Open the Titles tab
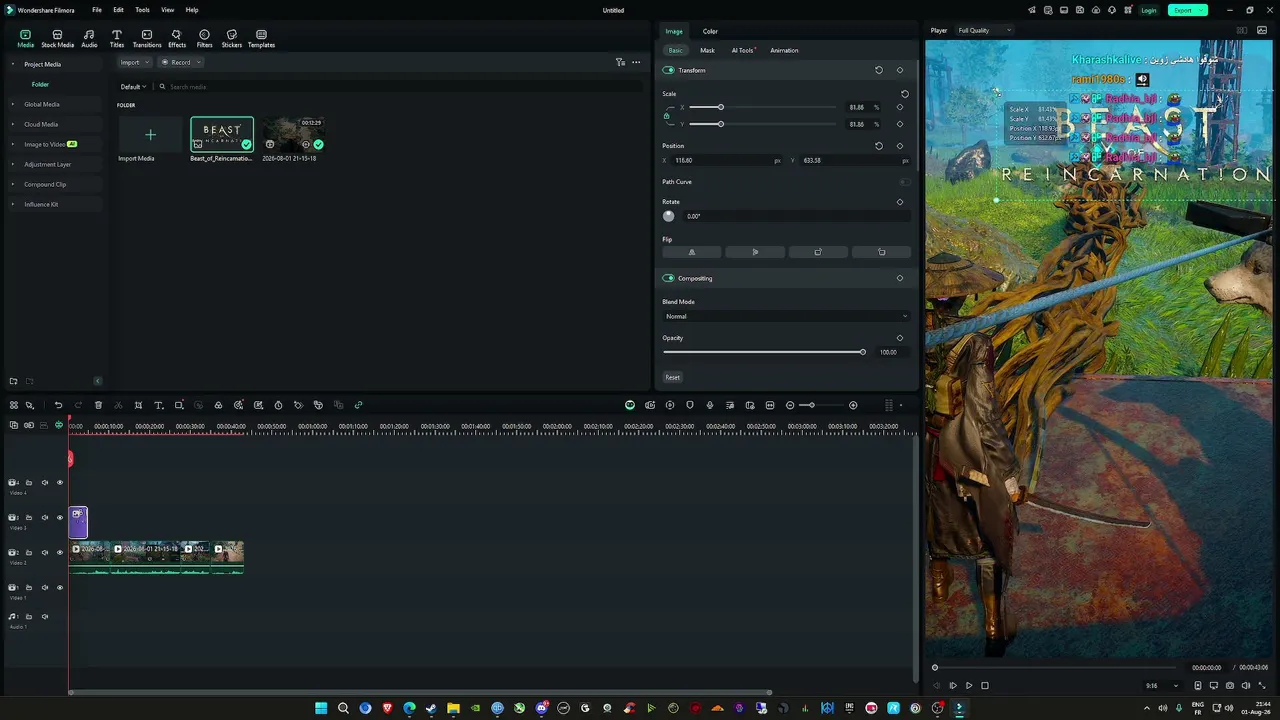This screenshot has height=720, width=1280. coord(117,39)
